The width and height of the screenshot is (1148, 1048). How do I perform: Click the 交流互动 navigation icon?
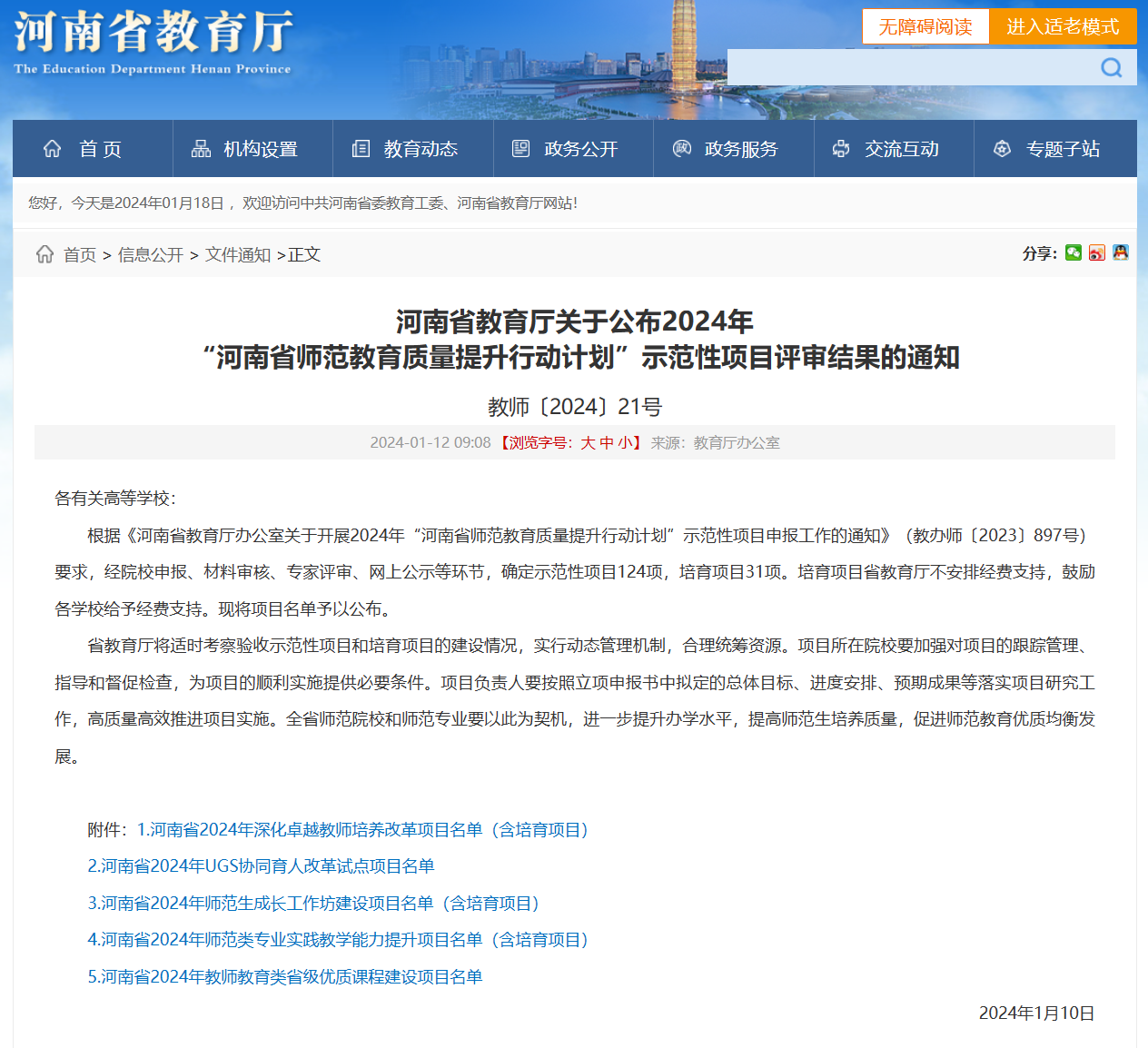(841, 149)
